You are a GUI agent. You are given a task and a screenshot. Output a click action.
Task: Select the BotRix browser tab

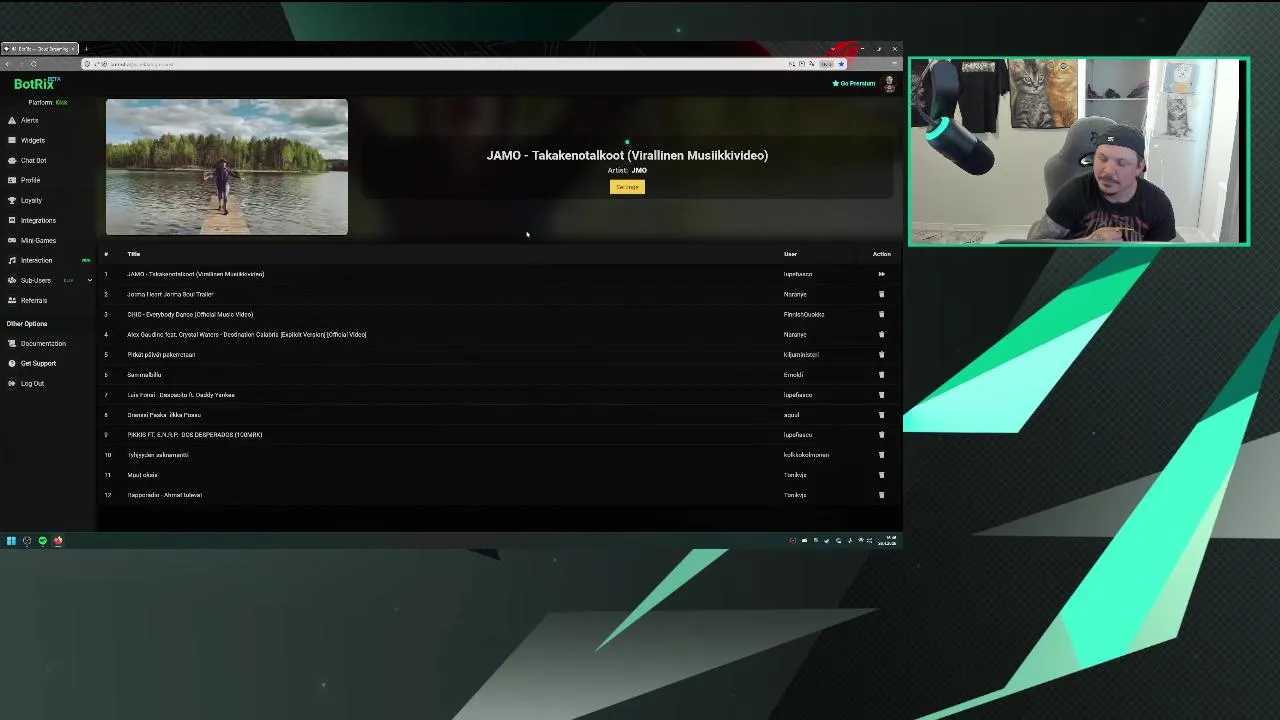click(39, 49)
